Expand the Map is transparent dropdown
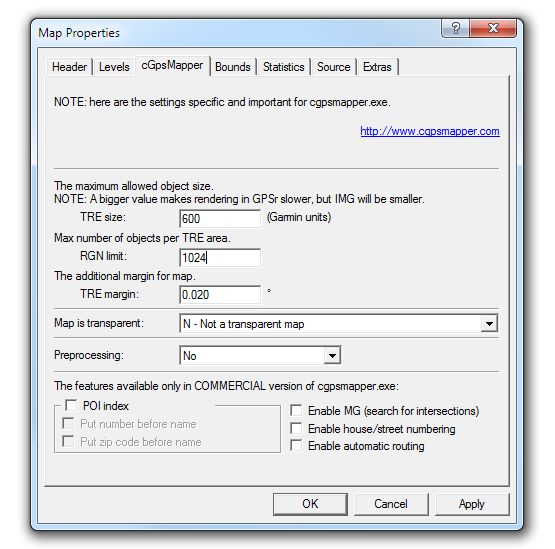The image size is (555, 549). (x=339, y=324)
